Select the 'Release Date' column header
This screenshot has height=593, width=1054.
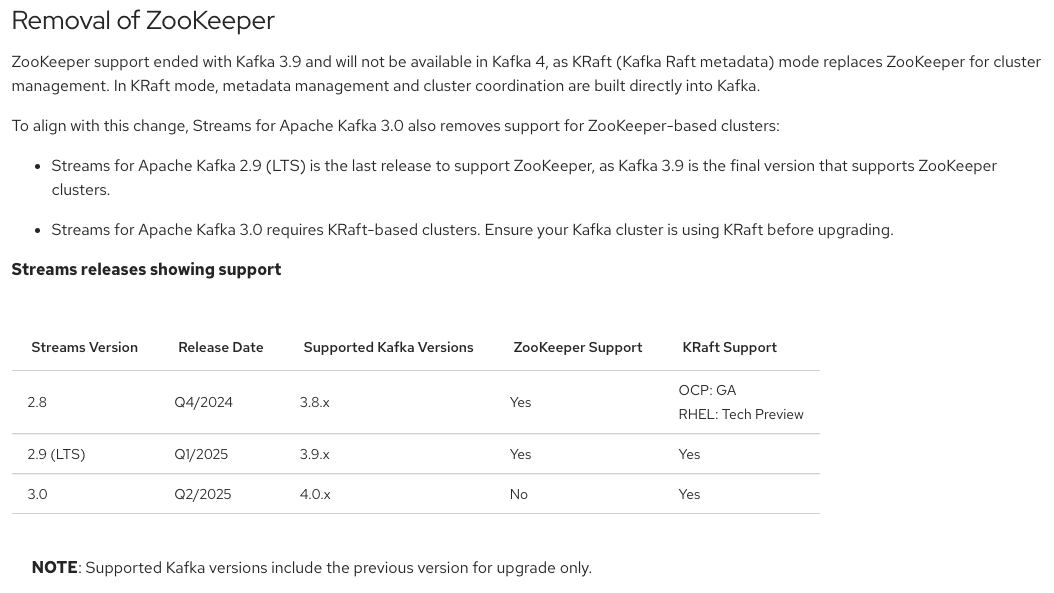[220, 348]
